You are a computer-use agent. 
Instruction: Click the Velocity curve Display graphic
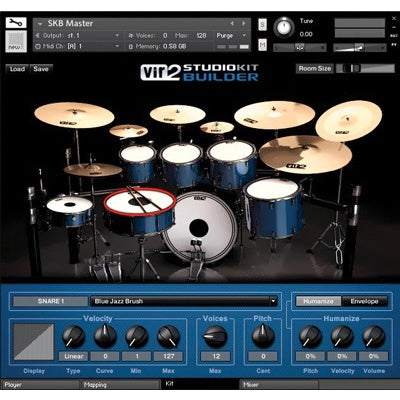34,342
